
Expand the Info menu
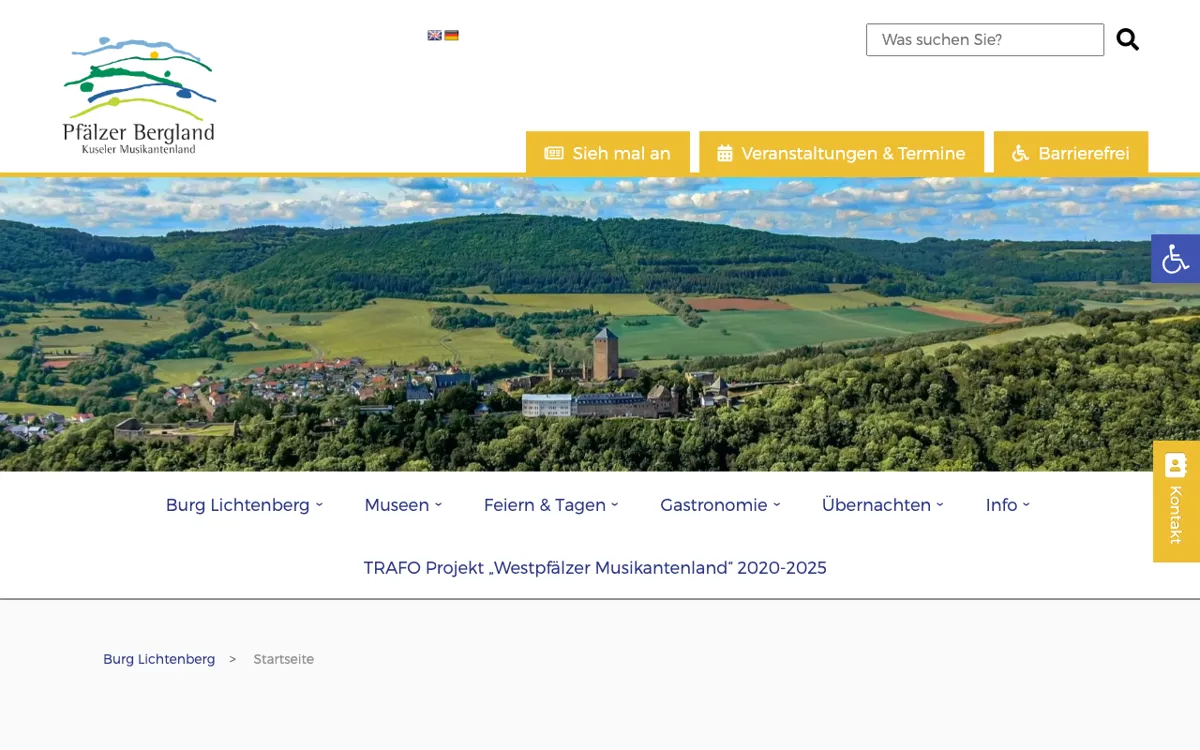pyautogui.click(x=1008, y=505)
